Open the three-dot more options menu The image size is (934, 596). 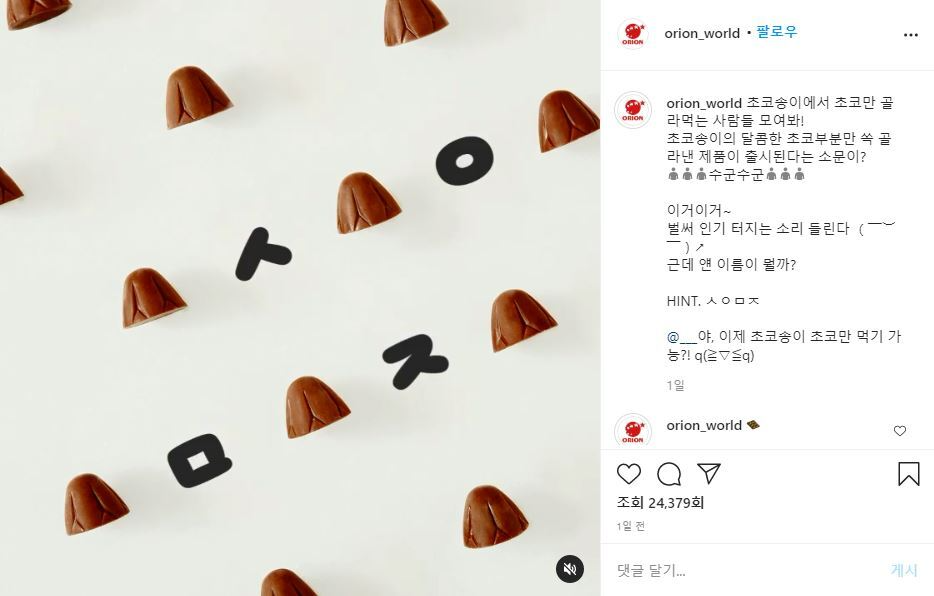tap(910, 35)
